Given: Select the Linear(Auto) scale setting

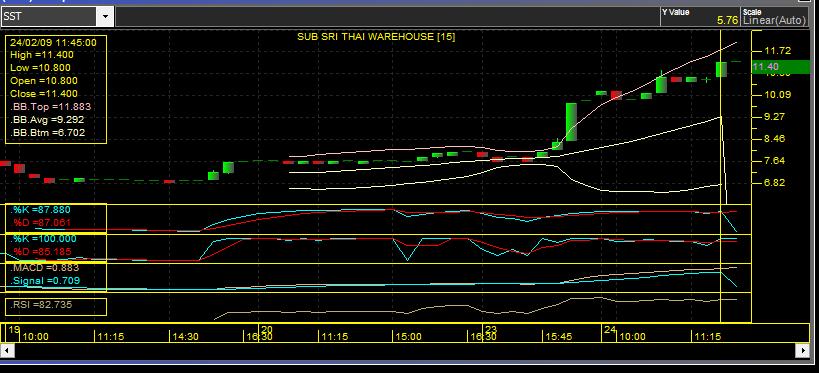Looking at the screenshot, I should tap(775, 20).
